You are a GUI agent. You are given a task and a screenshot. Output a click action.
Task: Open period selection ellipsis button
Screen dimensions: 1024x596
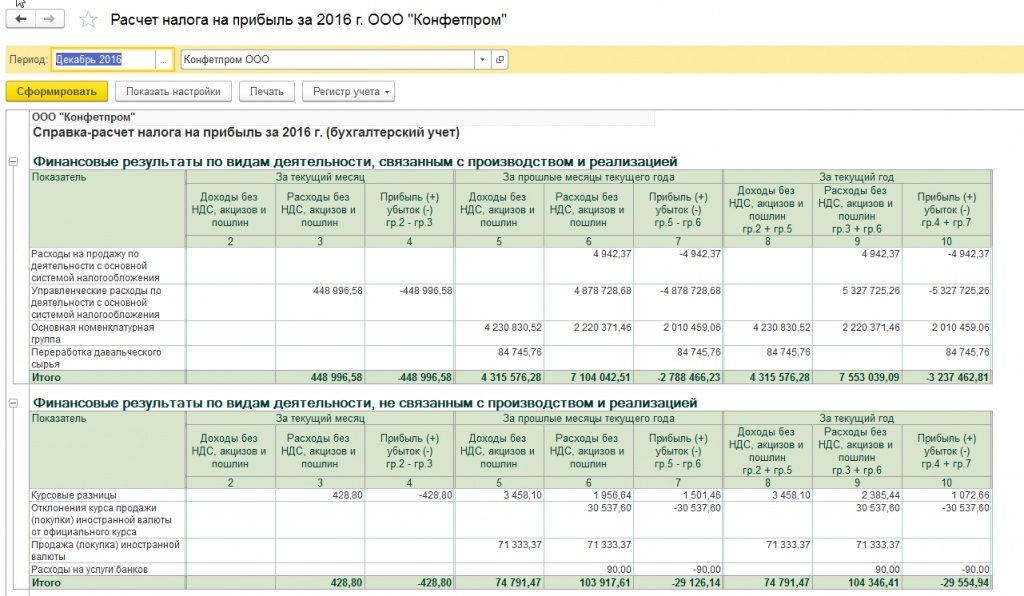pos(164,59)
